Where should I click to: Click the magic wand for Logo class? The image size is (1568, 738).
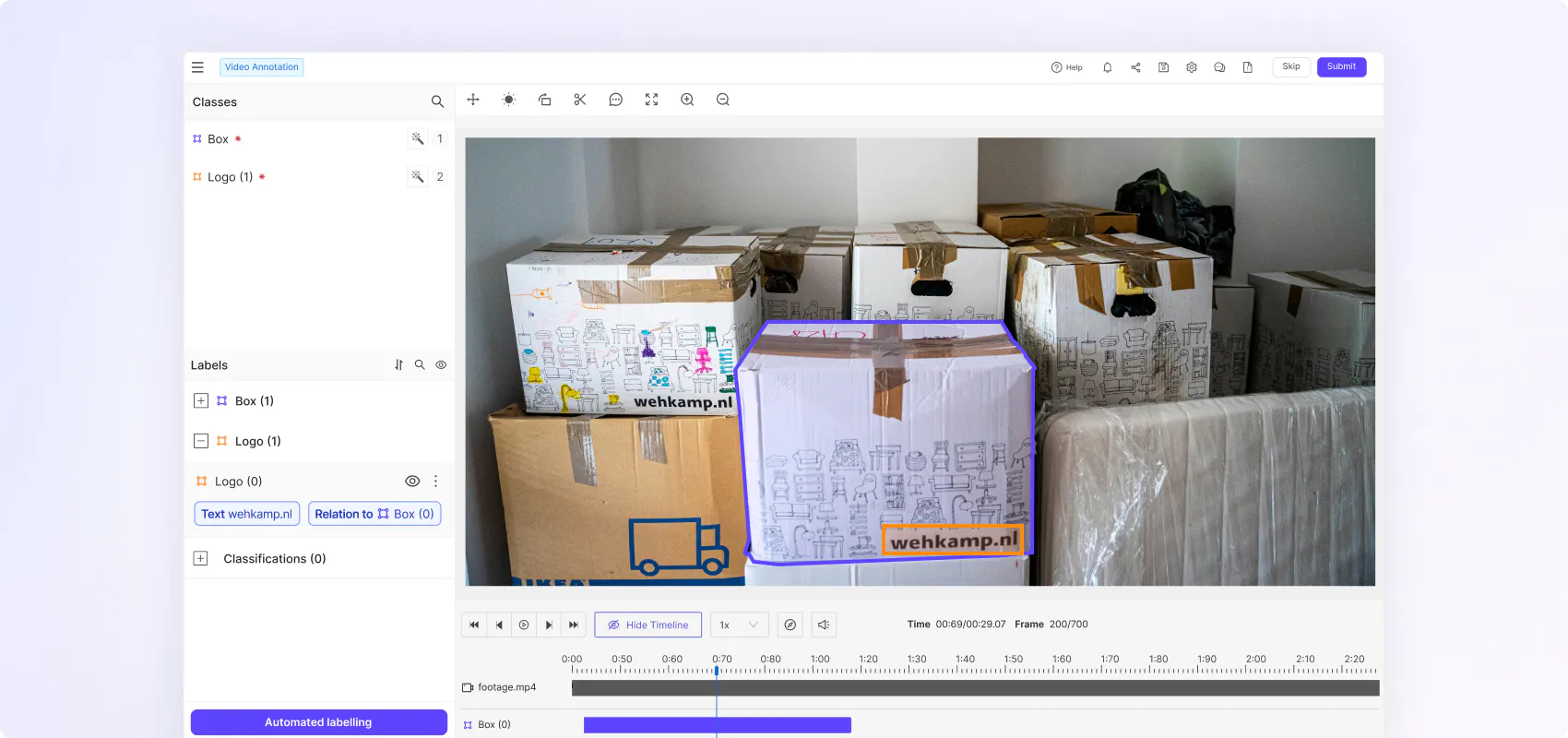(x=418, y=176)
